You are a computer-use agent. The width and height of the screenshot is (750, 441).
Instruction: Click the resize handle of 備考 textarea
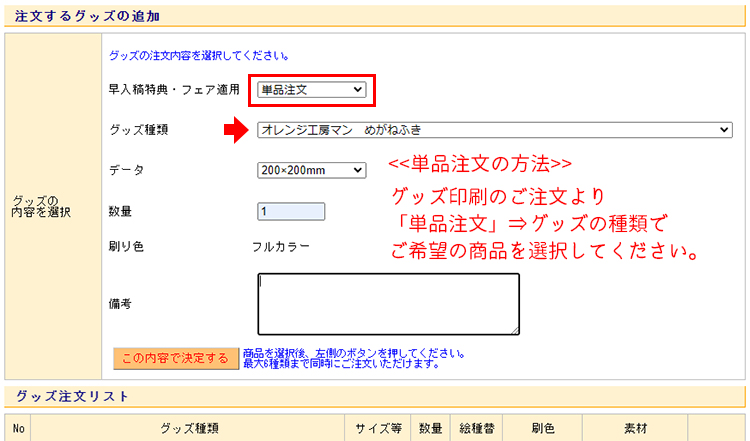515,330
